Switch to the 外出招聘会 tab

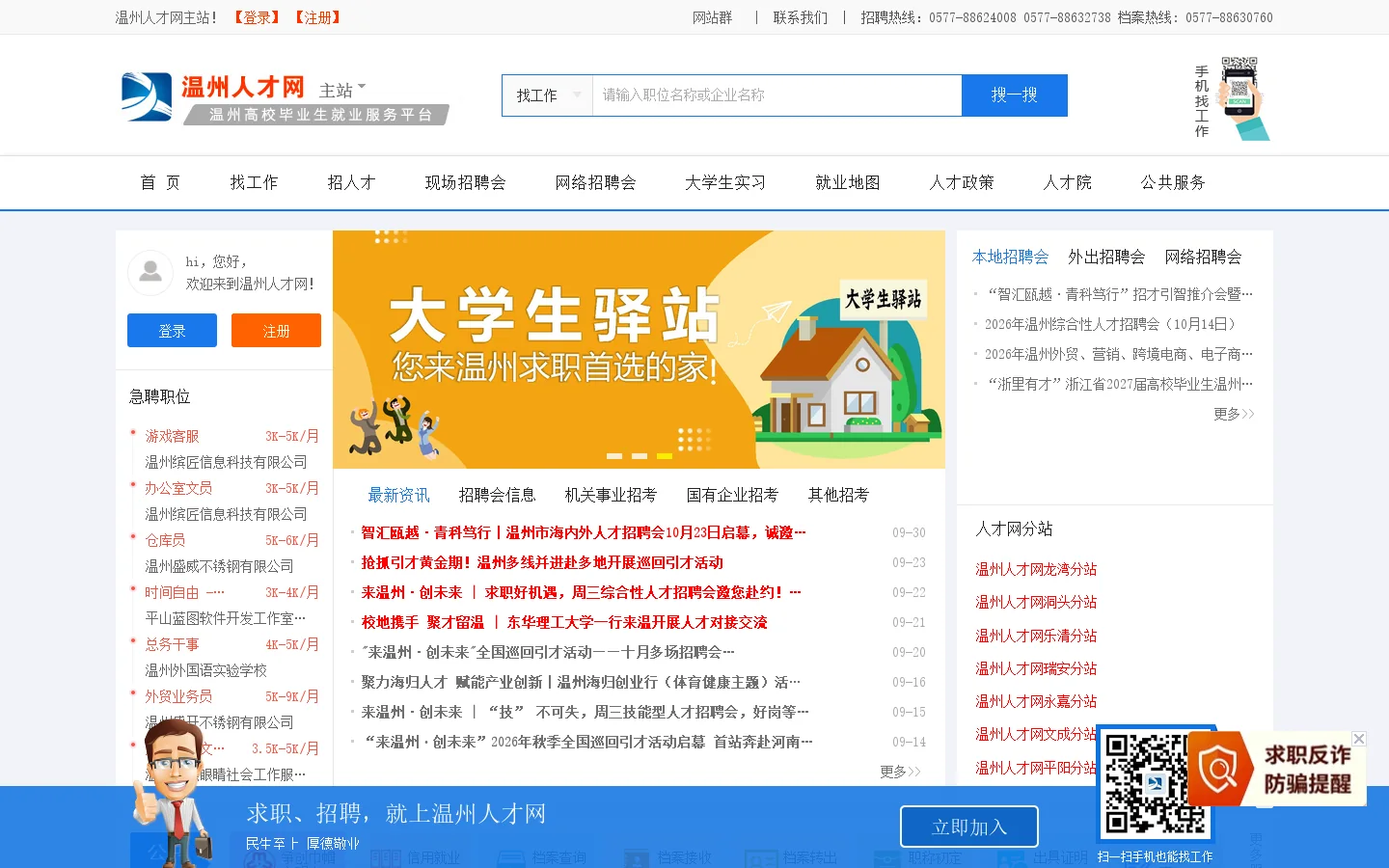1106,257
